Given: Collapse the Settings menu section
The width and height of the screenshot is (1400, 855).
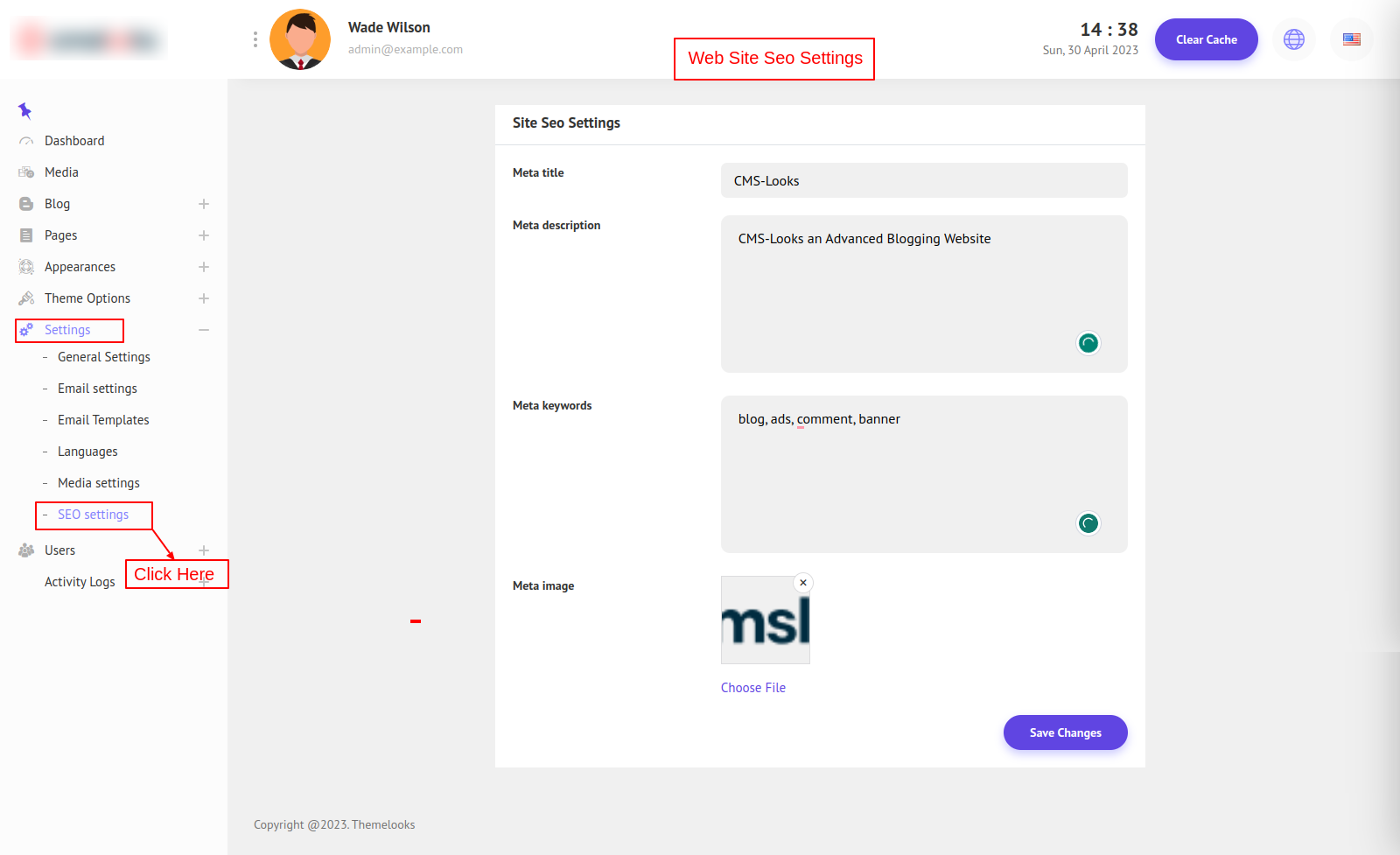Looking at the screenshot, I should [204, 330].
